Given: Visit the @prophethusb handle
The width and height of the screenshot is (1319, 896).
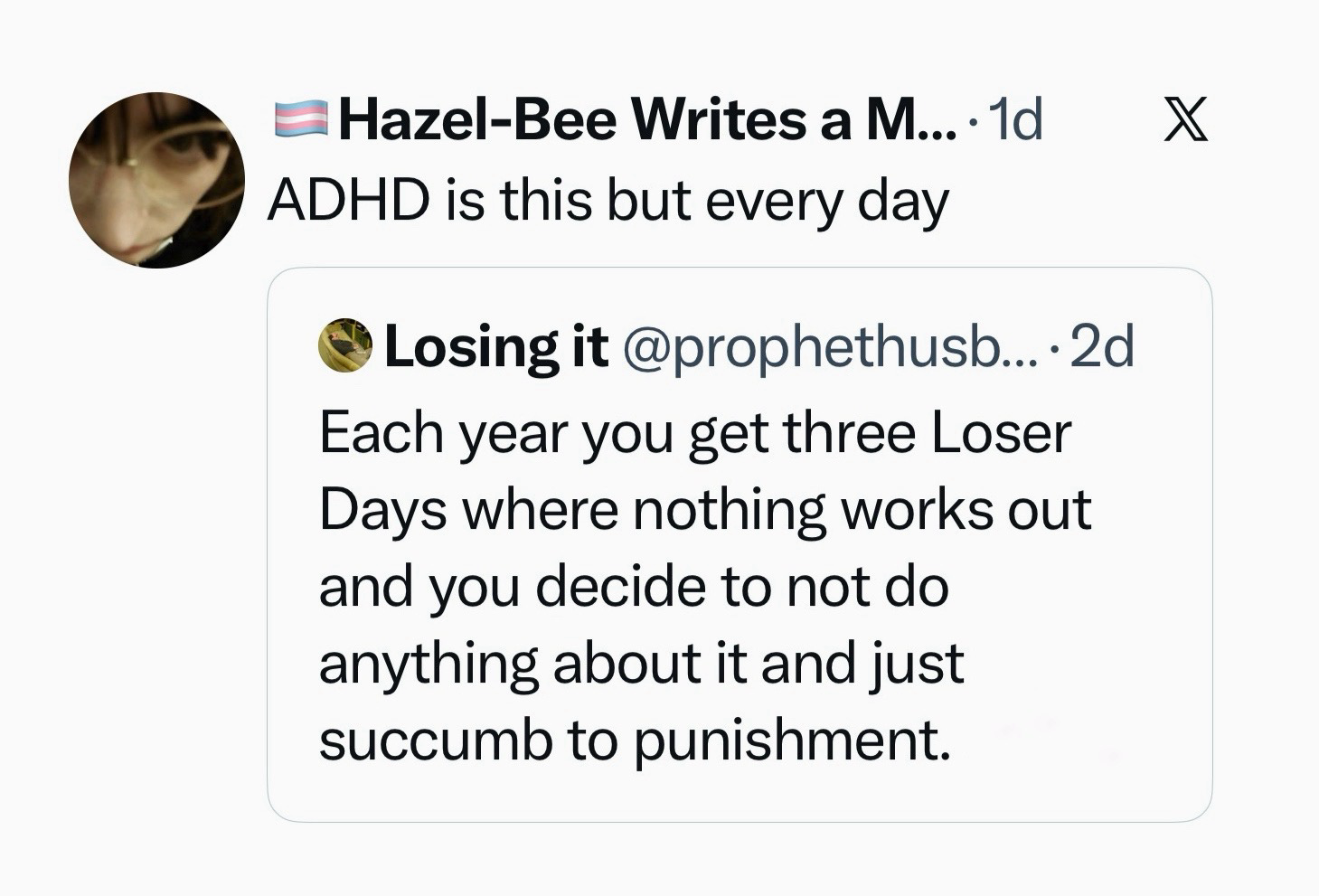Looking at the screenshot, I should point(809,347).
